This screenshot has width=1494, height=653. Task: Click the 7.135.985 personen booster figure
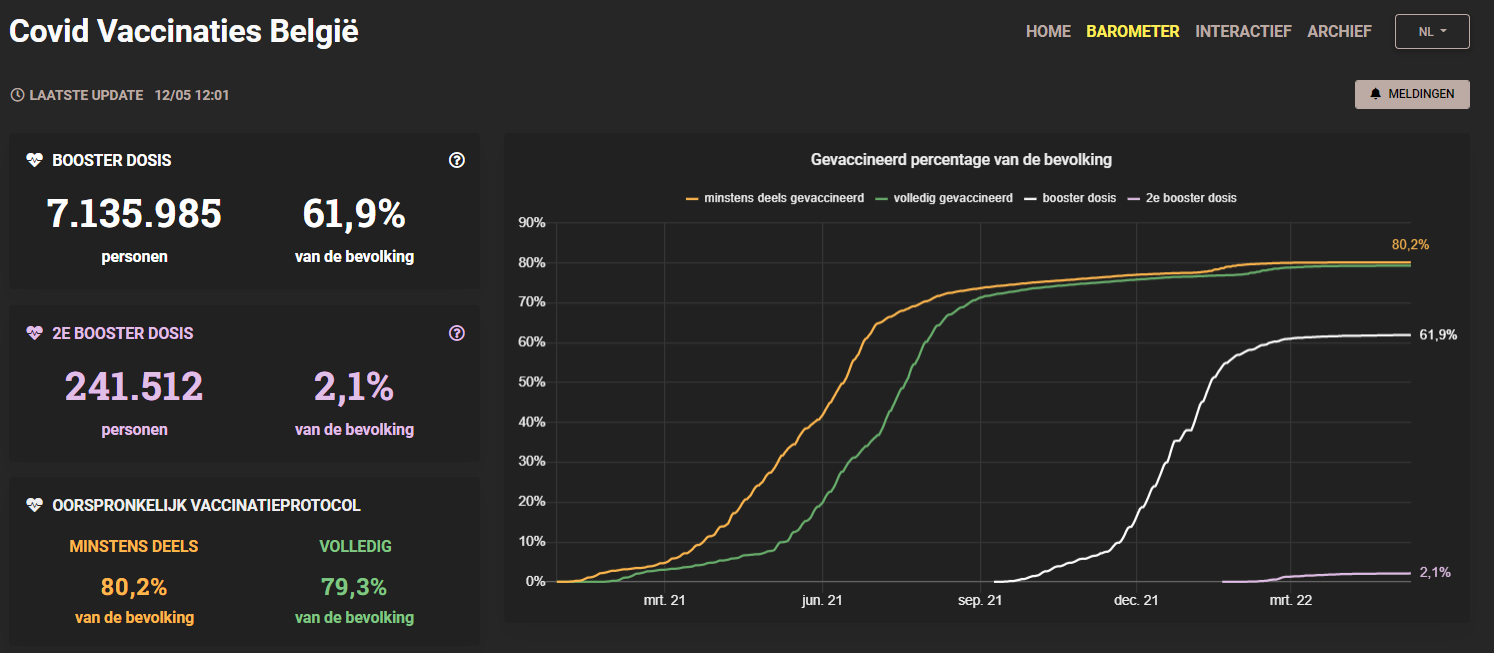[x=134, y=215]
